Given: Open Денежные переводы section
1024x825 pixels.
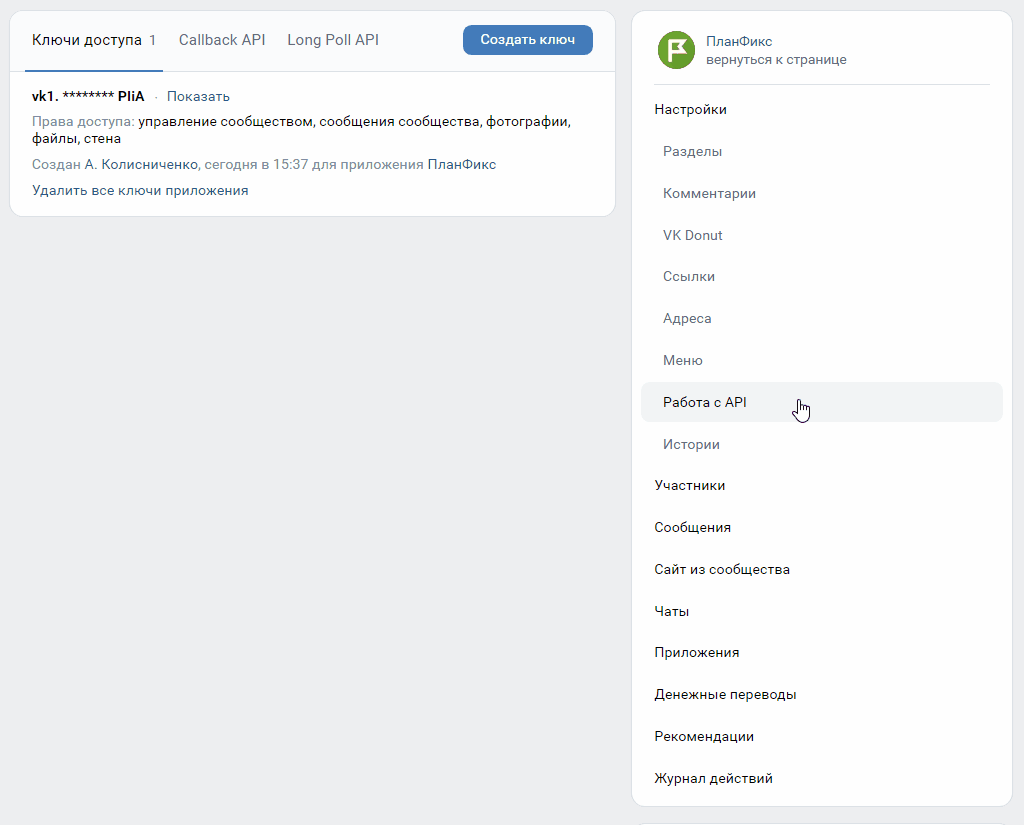Looking at the screenshot, I should point(725,694).
